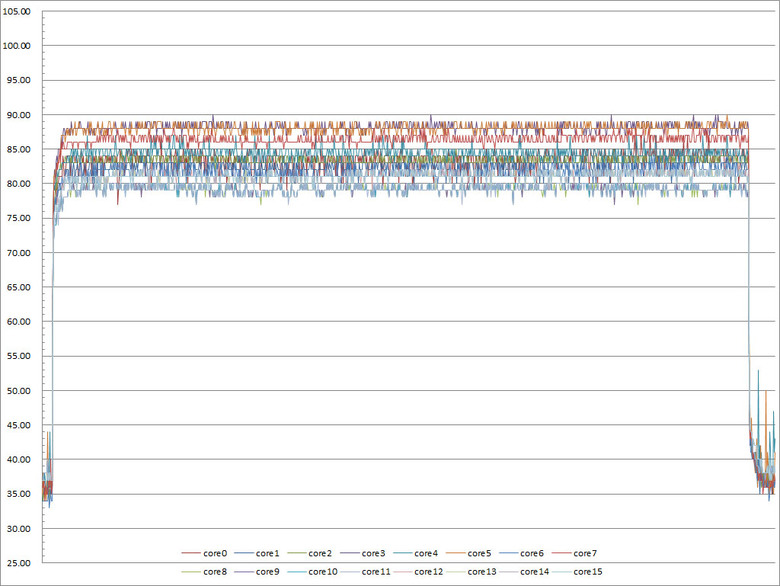Viewport: 780px width, 586px height.
Task: Select the core8 legend entry
Action: [x=204, y=572]
